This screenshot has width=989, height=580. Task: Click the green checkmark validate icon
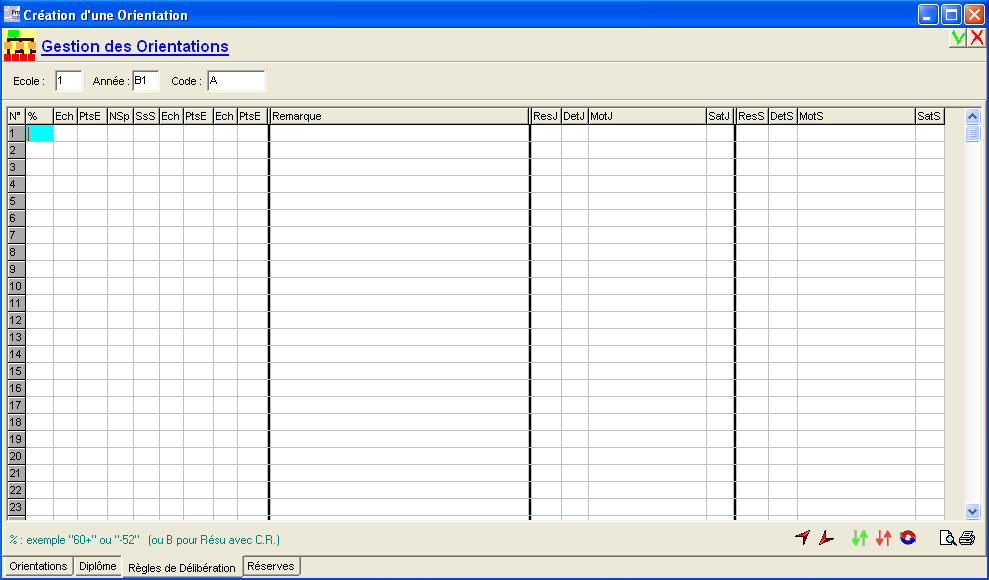[958, 38]
